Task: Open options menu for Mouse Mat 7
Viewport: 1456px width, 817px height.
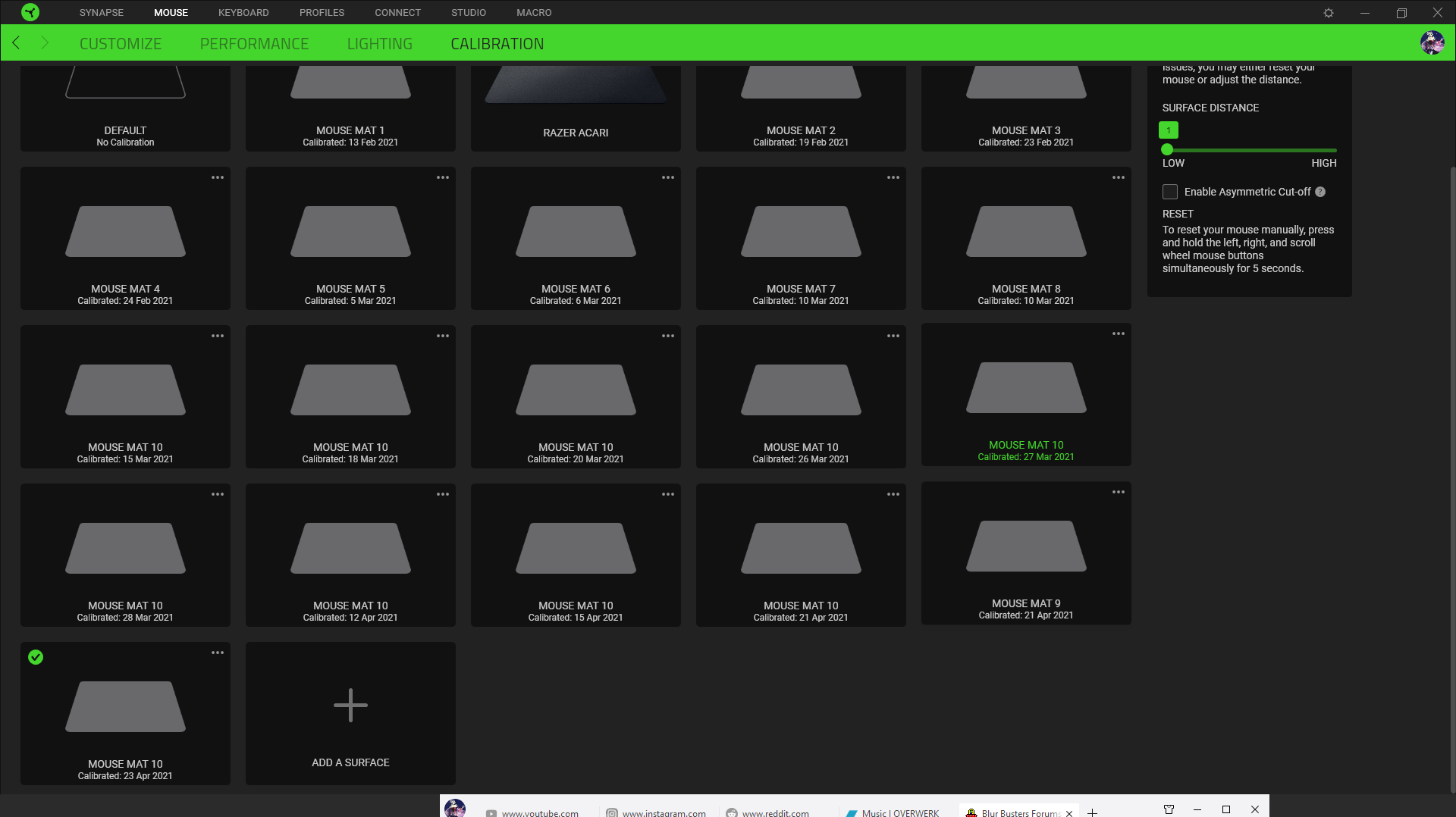Action: click(893, 177)
